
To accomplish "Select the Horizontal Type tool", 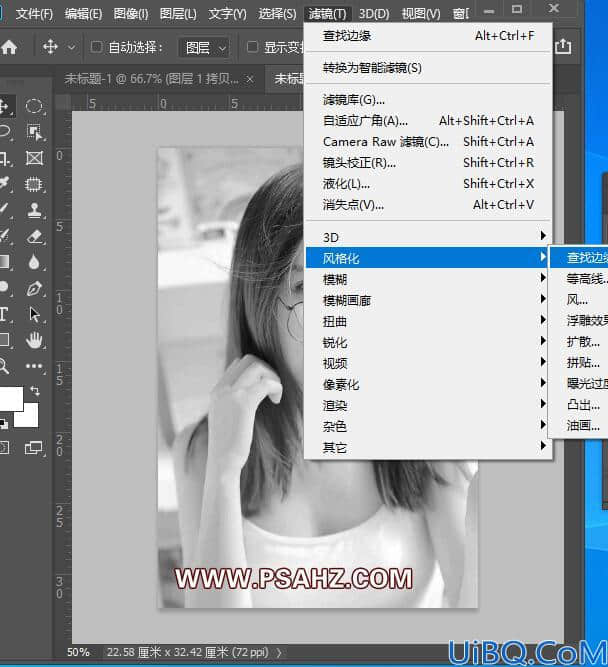I will (x=3, y=314).
